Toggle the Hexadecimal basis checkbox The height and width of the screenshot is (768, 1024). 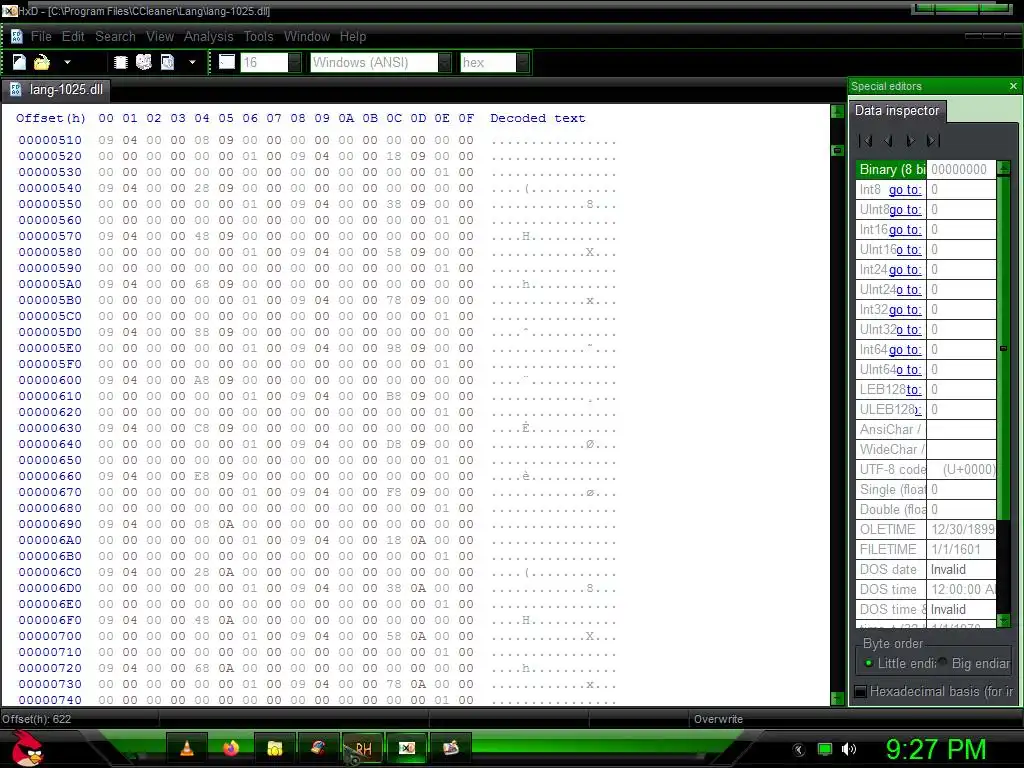[x=861, y=691]
